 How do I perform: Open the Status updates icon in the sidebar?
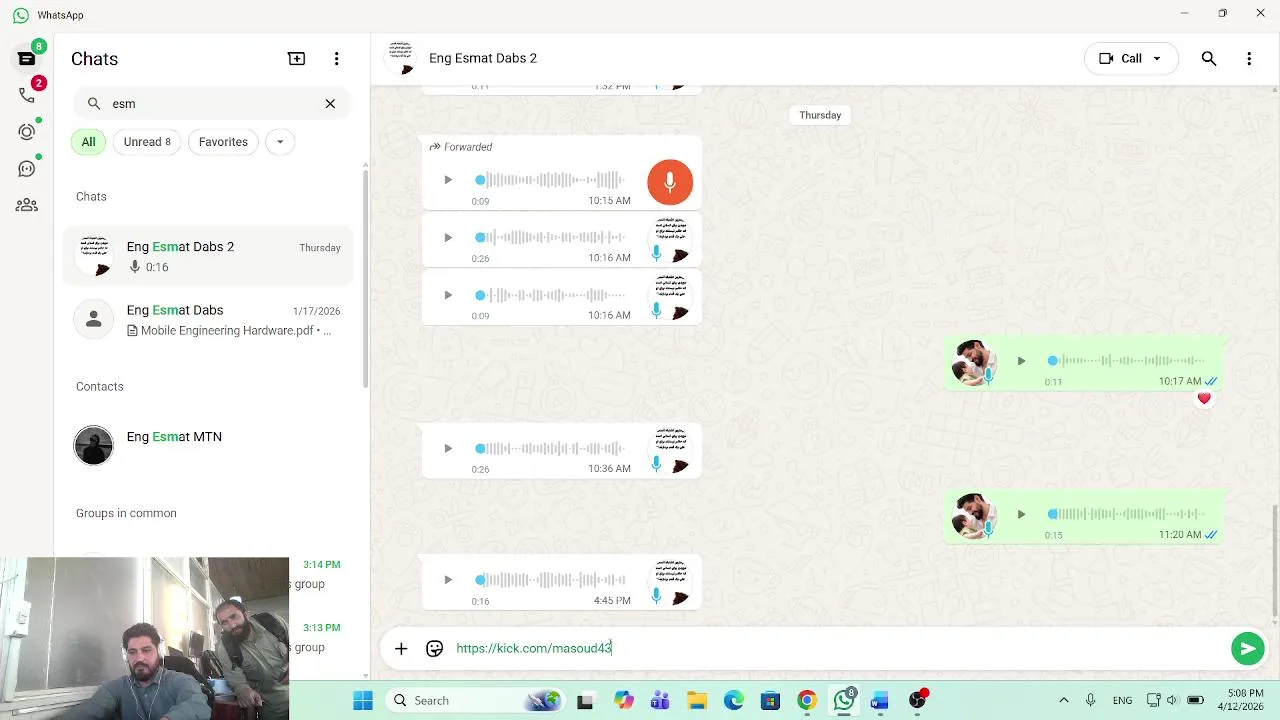click(27, 132)
